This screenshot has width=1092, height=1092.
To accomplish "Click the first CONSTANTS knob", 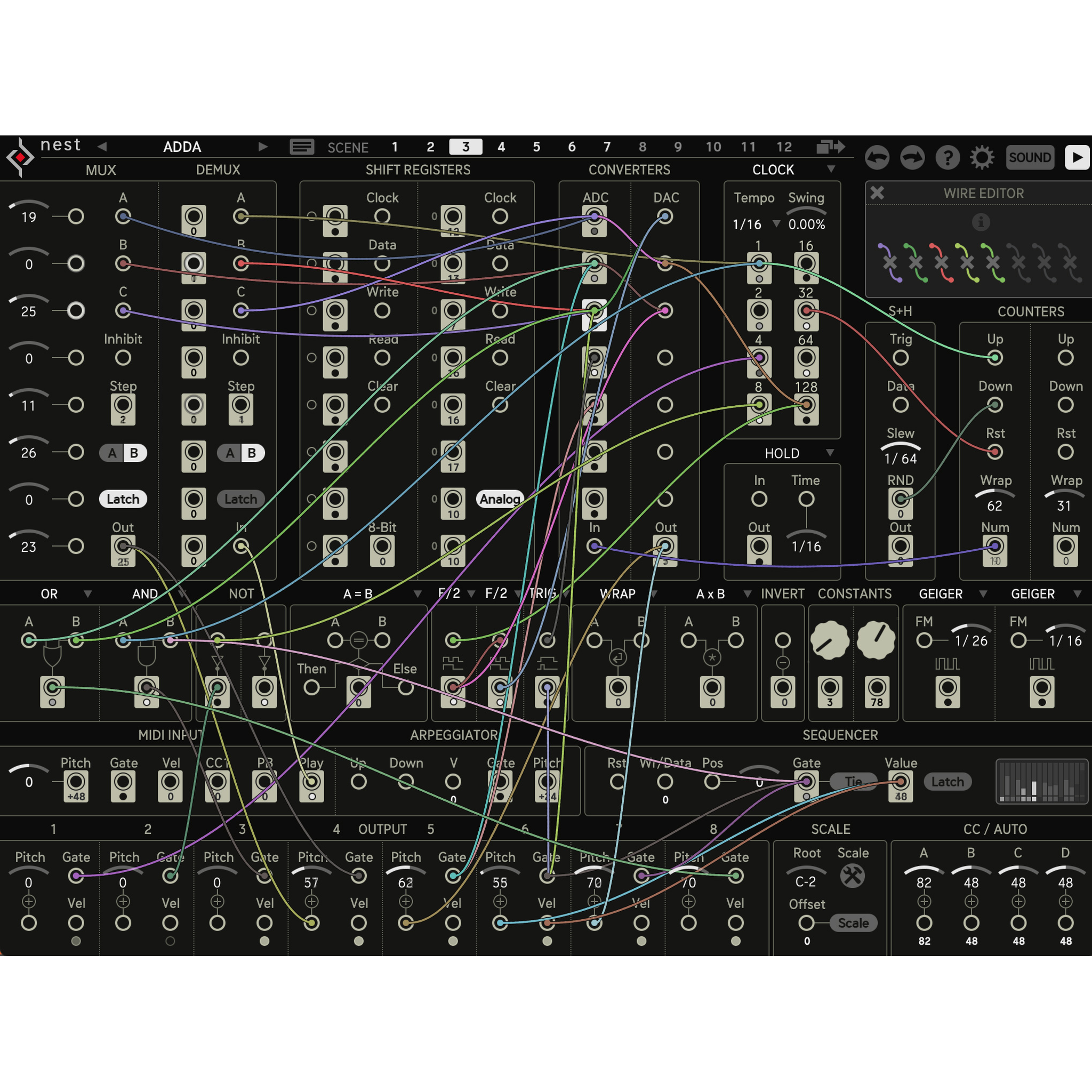I will (829, 640).
